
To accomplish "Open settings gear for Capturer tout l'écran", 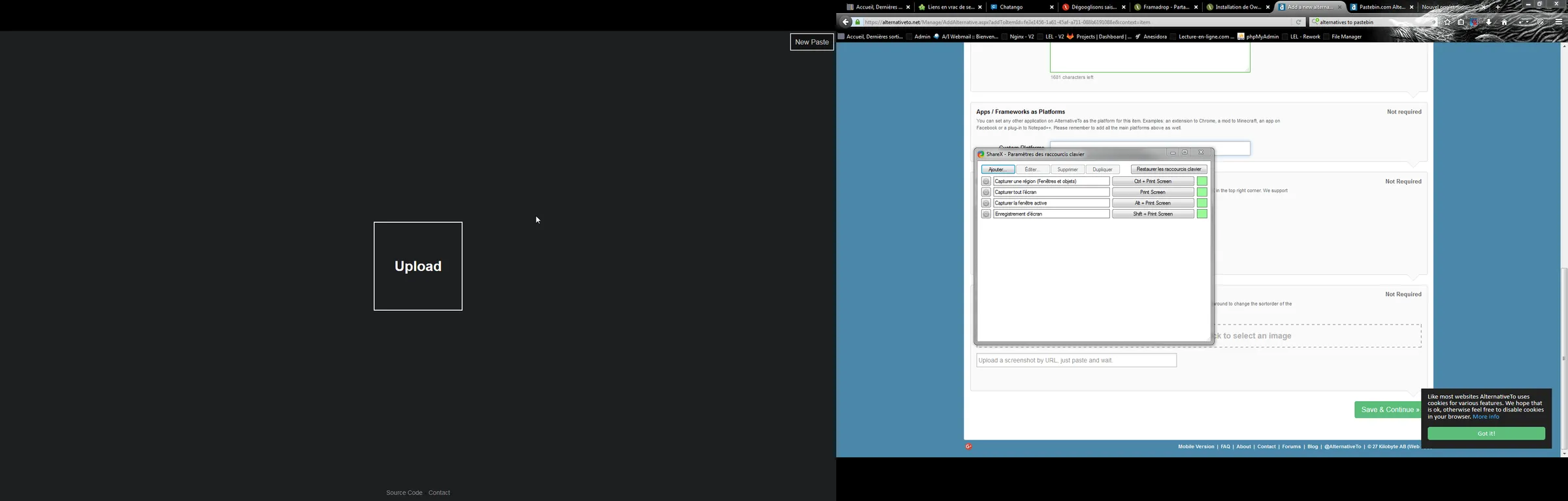I will pyautogui.click(x=986, y=193).
